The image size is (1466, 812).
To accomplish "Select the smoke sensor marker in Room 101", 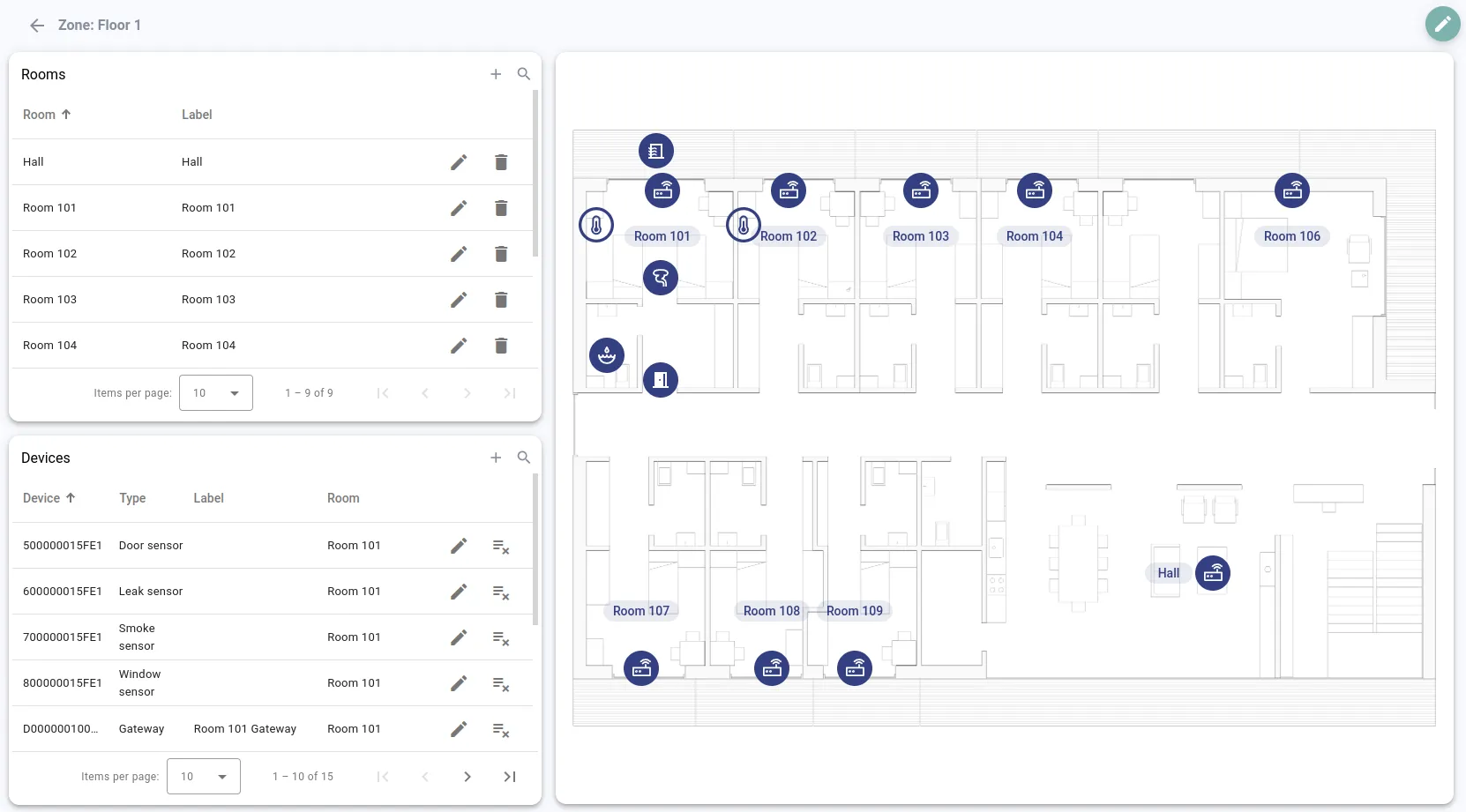I will (x=661, y=279).
